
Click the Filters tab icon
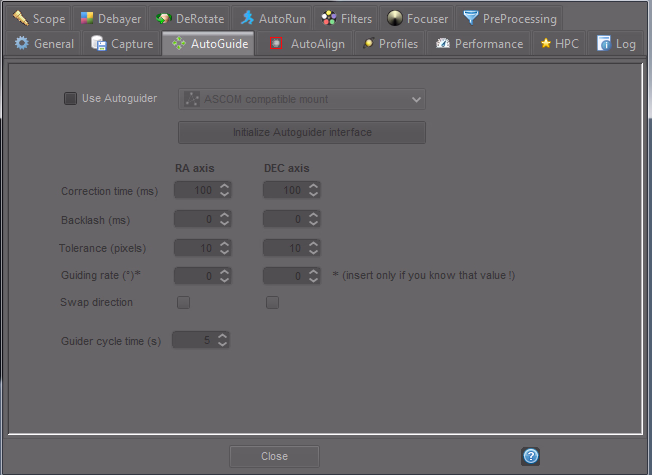[x=328, y=18]
